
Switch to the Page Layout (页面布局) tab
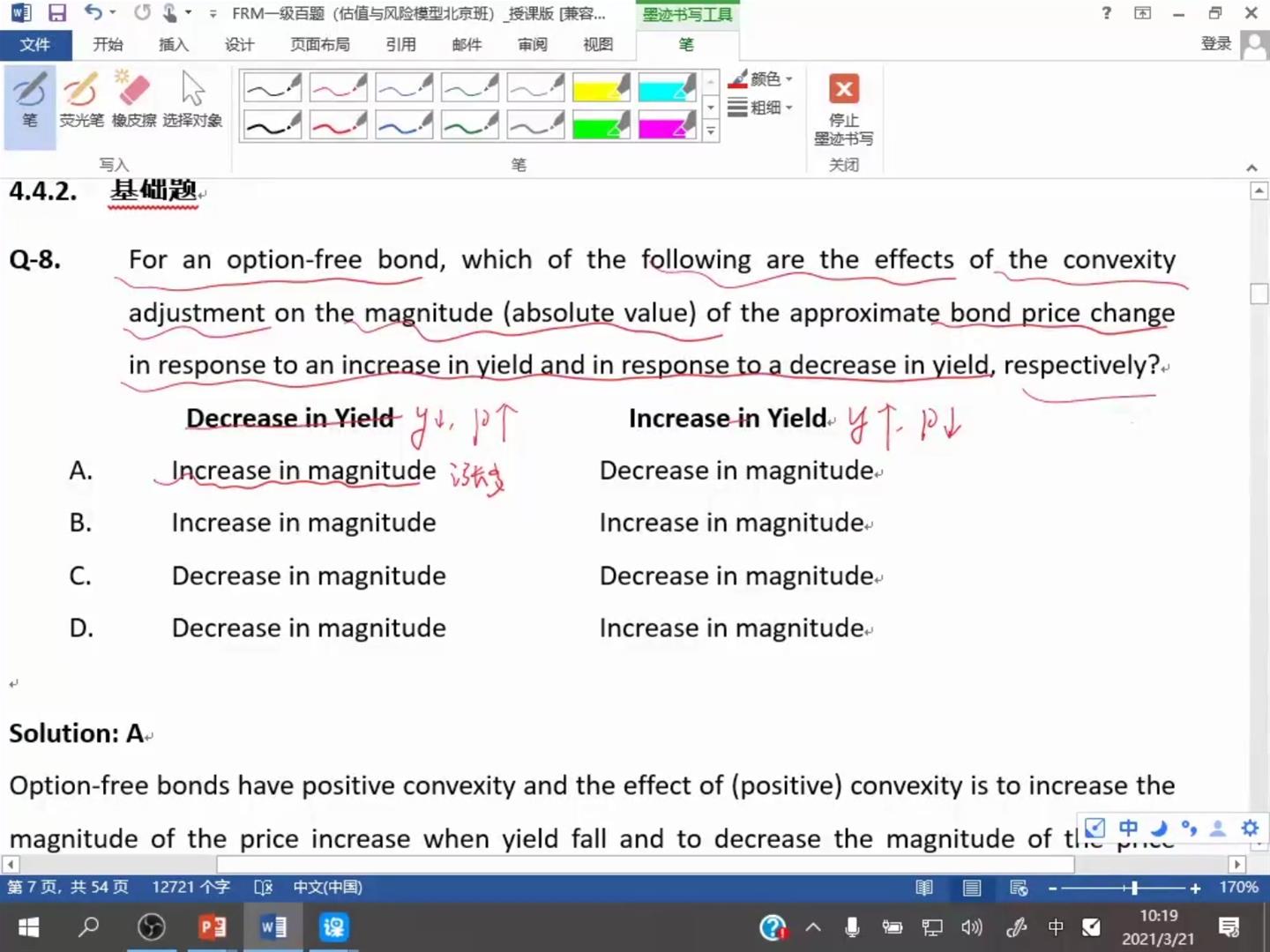[319, 44]
